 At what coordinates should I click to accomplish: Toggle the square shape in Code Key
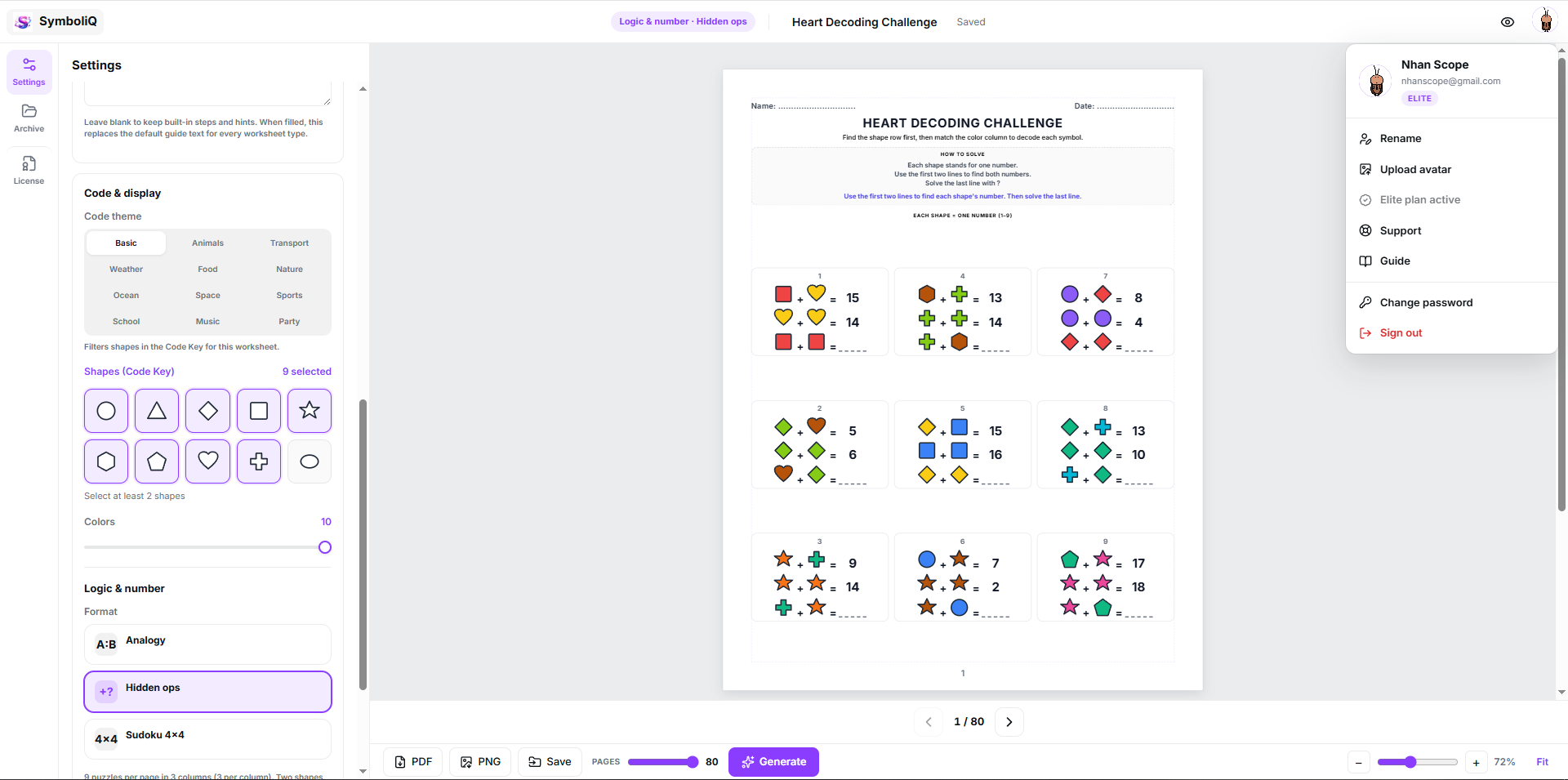[259, 411]
